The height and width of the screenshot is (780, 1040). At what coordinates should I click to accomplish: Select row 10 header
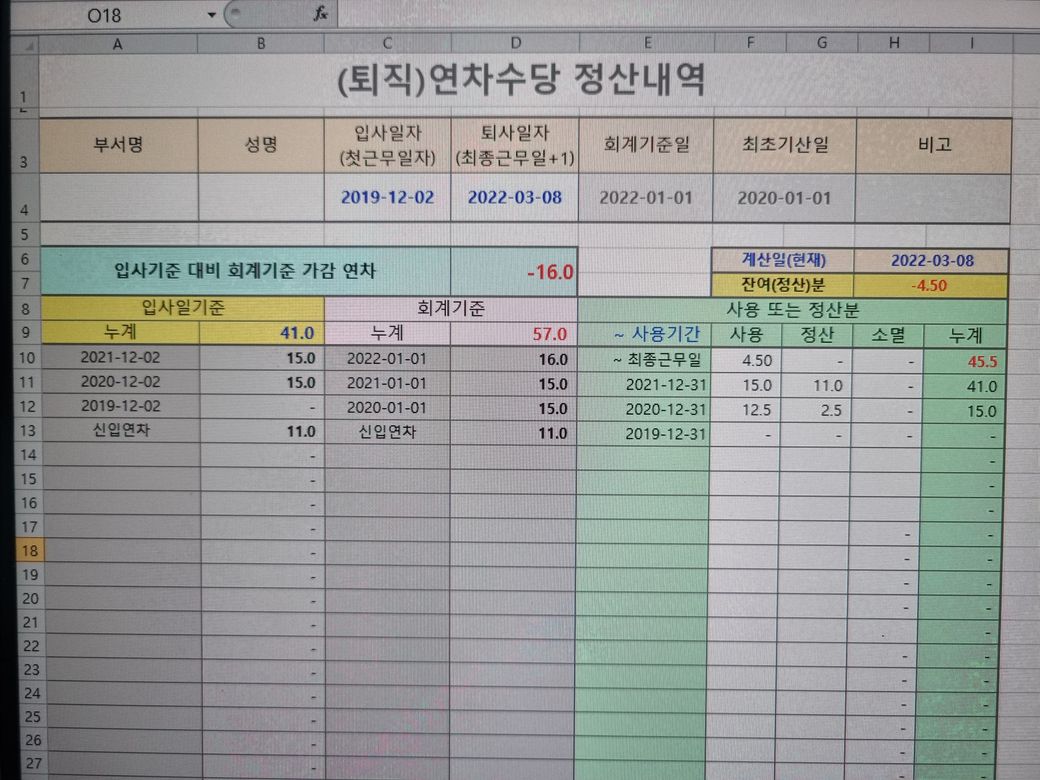tap(27, 358)
